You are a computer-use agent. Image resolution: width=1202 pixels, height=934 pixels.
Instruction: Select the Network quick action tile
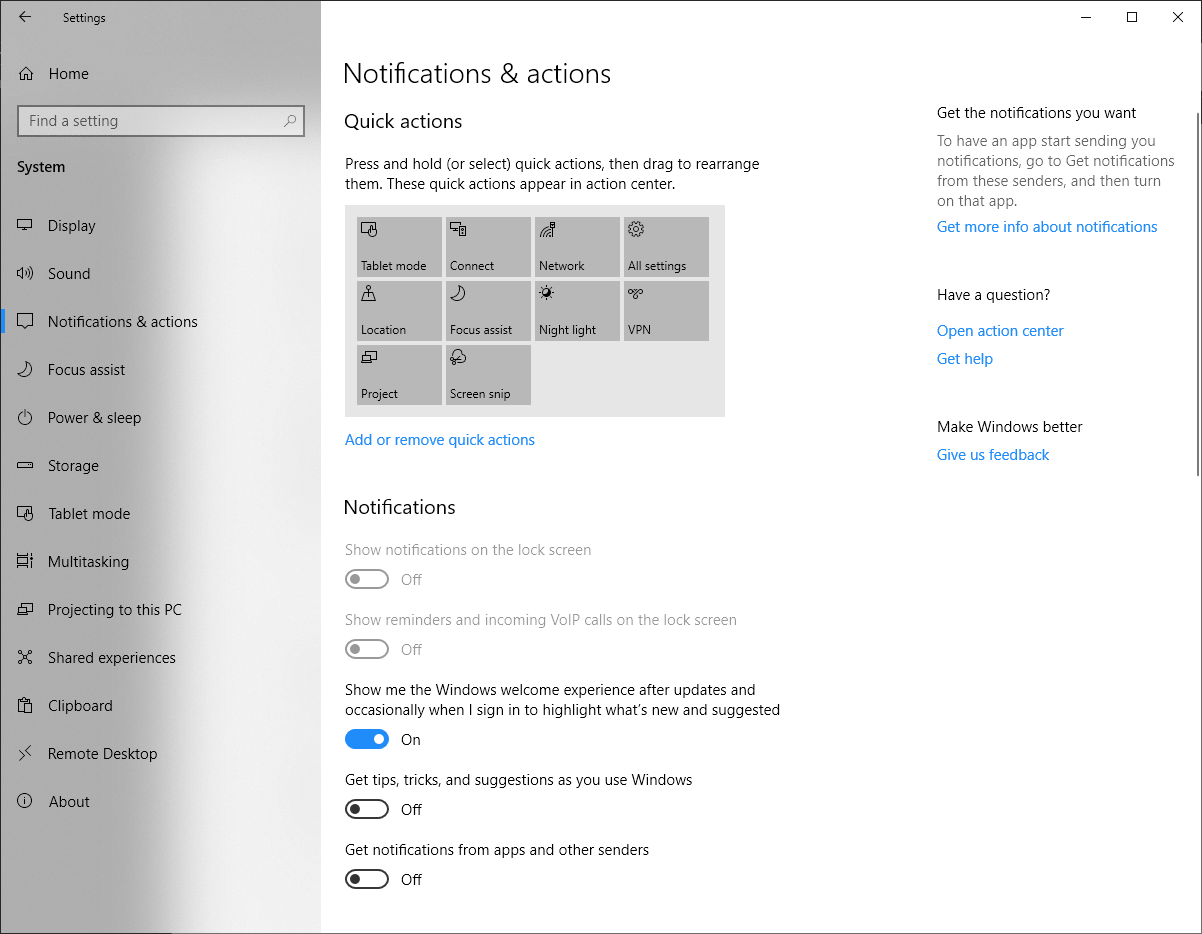(x=577, y=247)
